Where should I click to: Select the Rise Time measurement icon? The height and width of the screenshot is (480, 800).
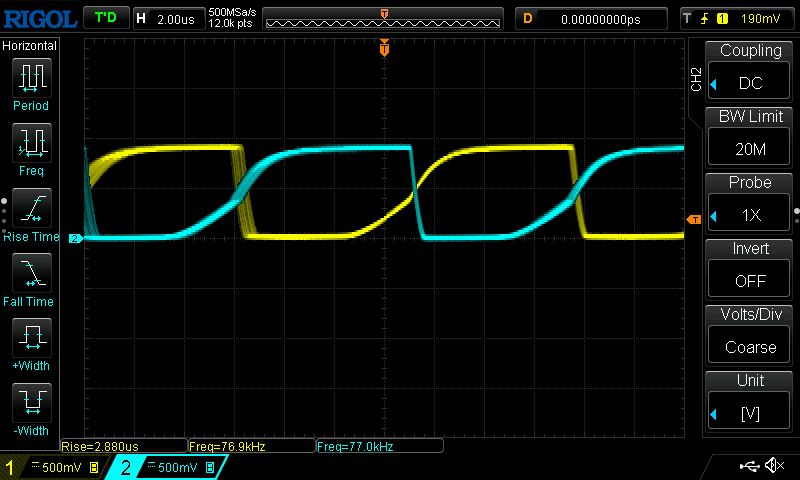click(x=31, y=210)
